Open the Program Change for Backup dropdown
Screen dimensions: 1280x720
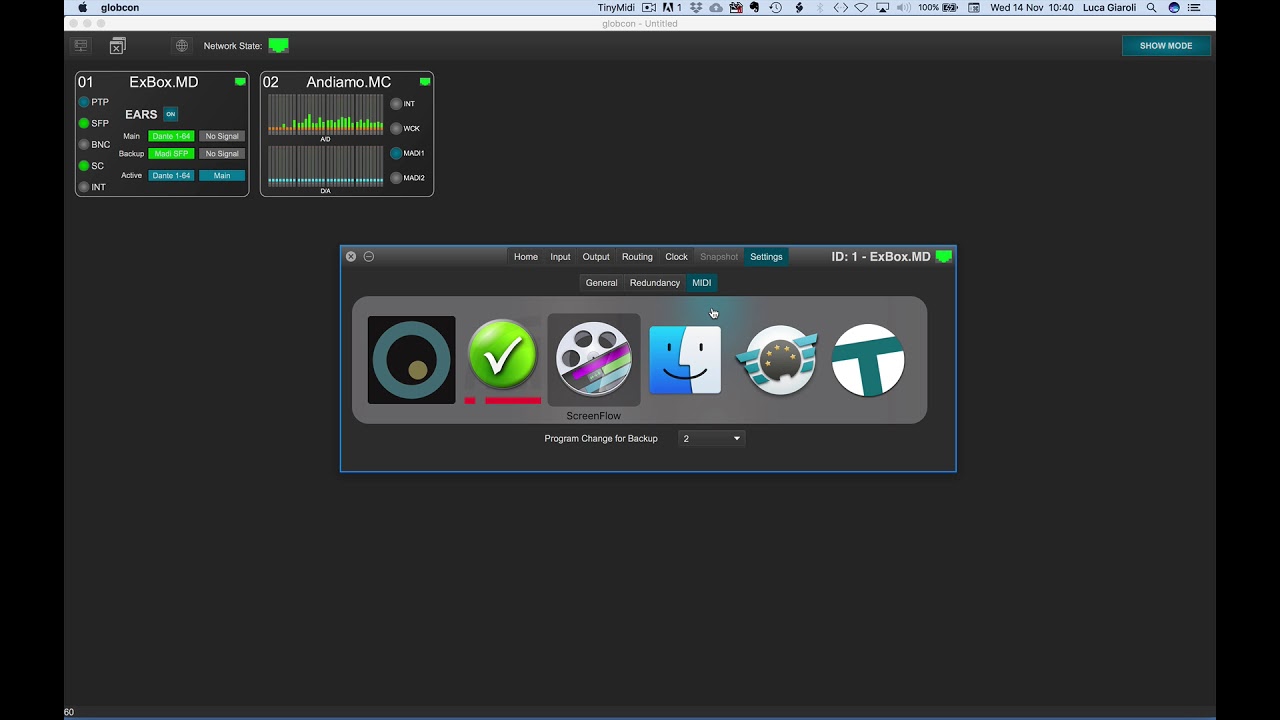712,438
